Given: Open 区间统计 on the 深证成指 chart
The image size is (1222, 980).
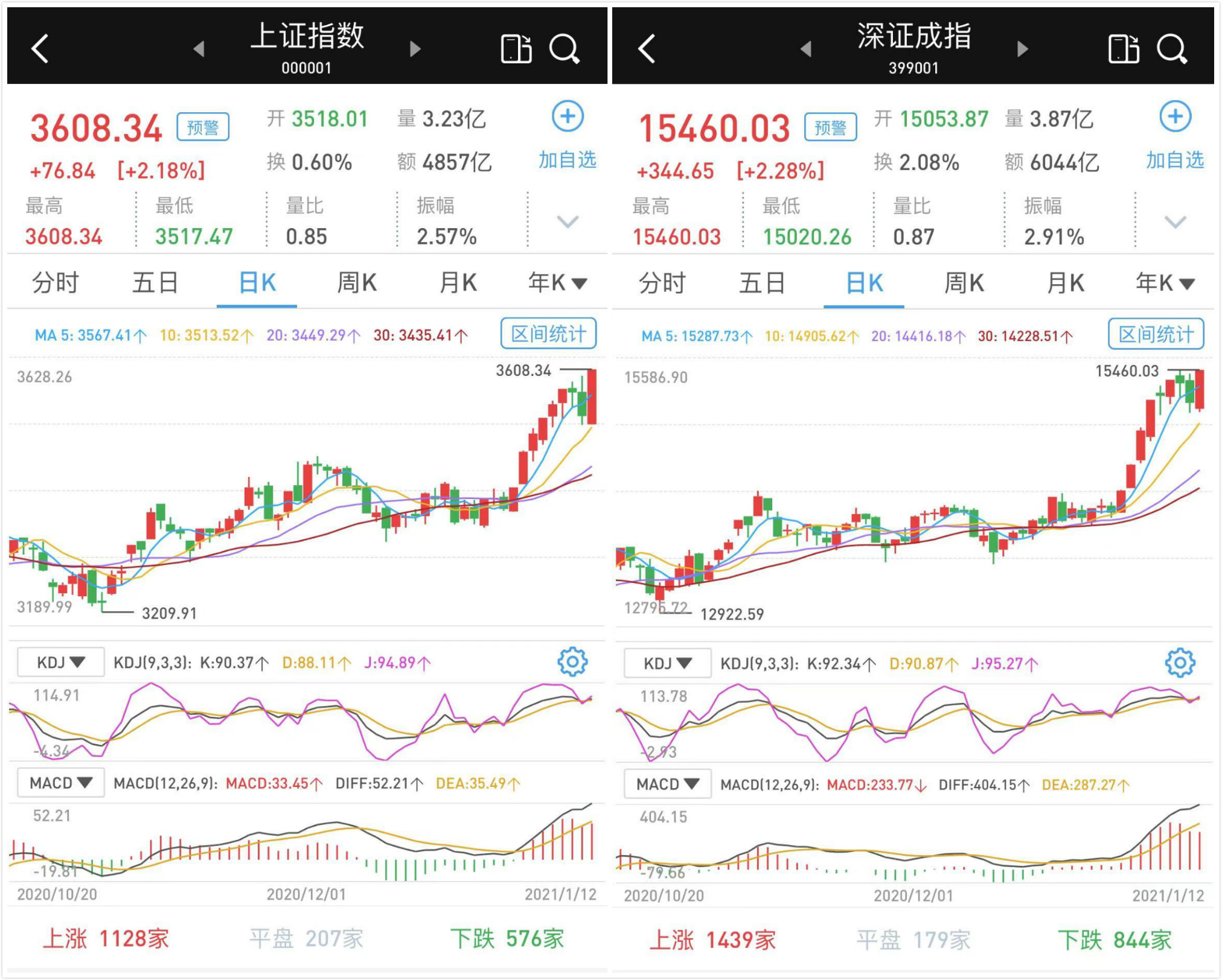Looking at the screenshot, I should 1156,334.
